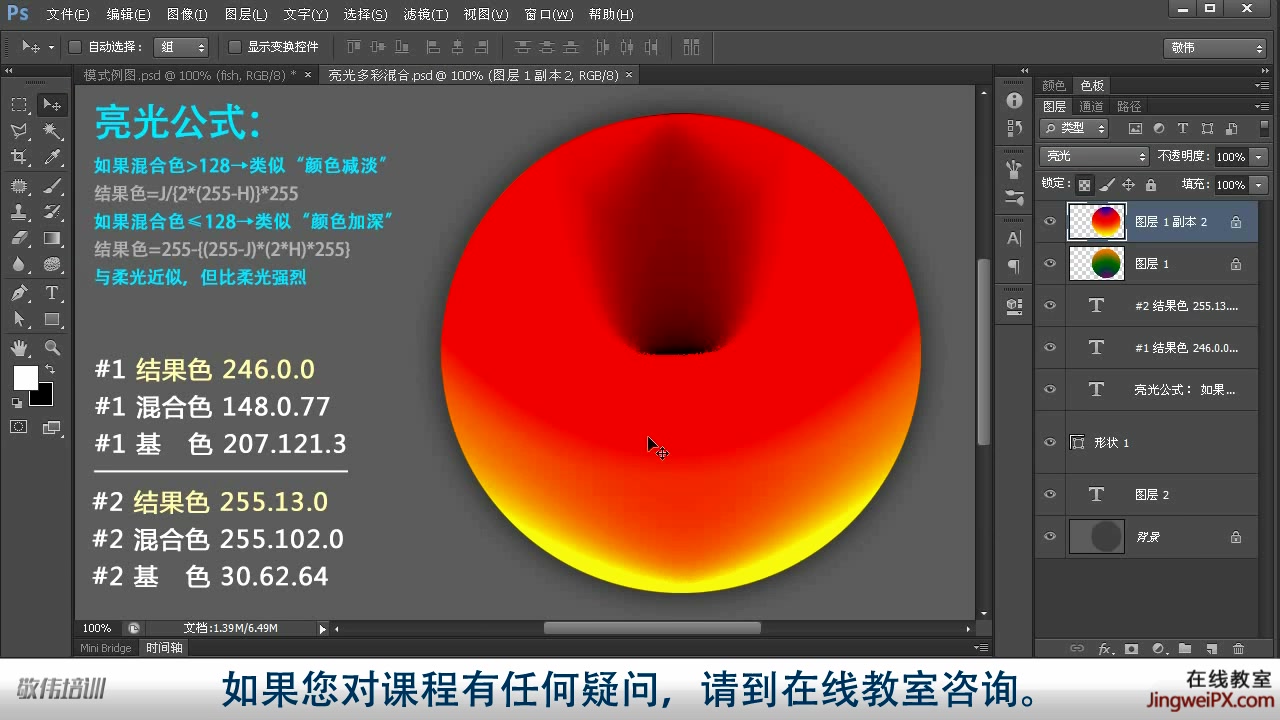Toggle visibility of the 形状 1 layer
Screen dimensions: 1280x720
pyautogui.click(x=1050, y=443)
